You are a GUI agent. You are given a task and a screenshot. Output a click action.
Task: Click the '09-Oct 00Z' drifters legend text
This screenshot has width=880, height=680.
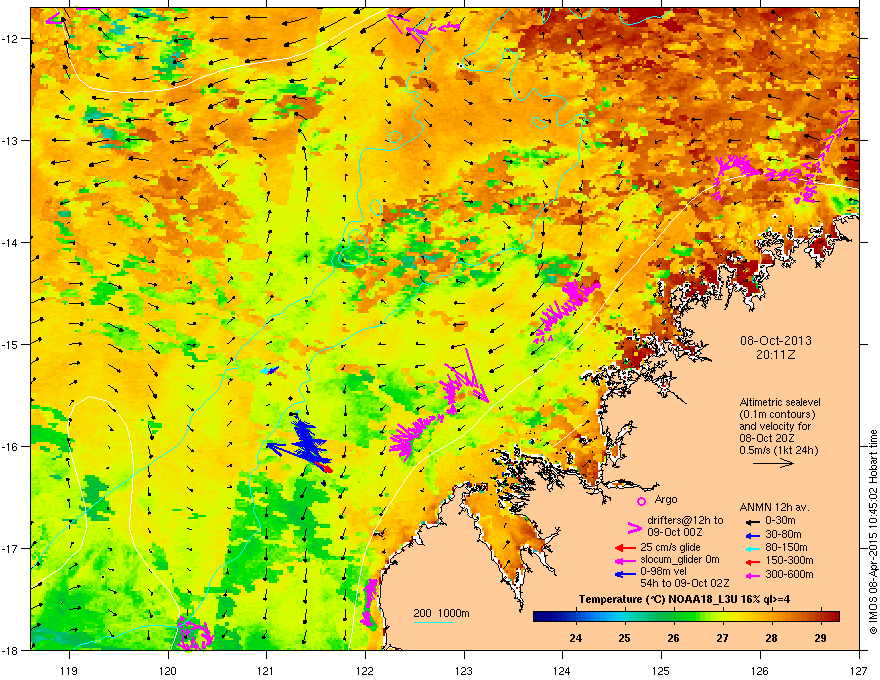point(676,532)
